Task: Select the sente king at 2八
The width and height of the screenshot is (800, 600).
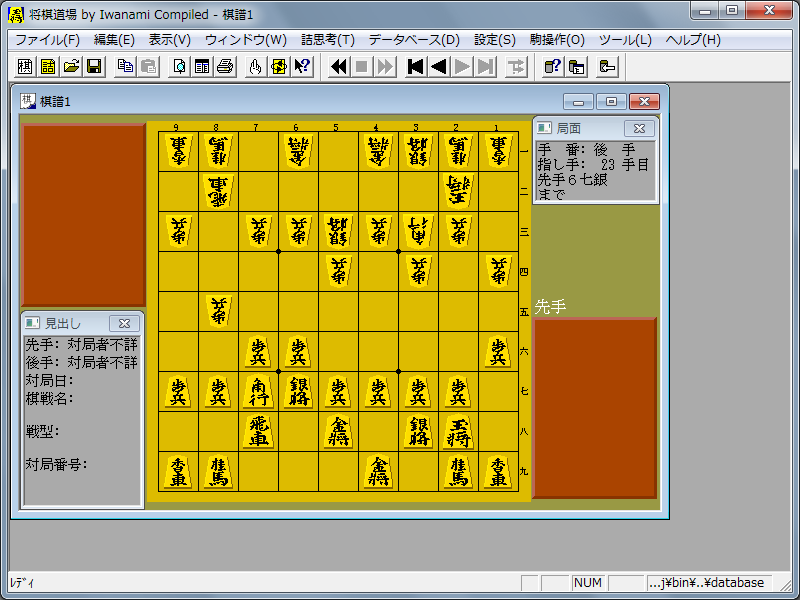Action: click(458, 432)
